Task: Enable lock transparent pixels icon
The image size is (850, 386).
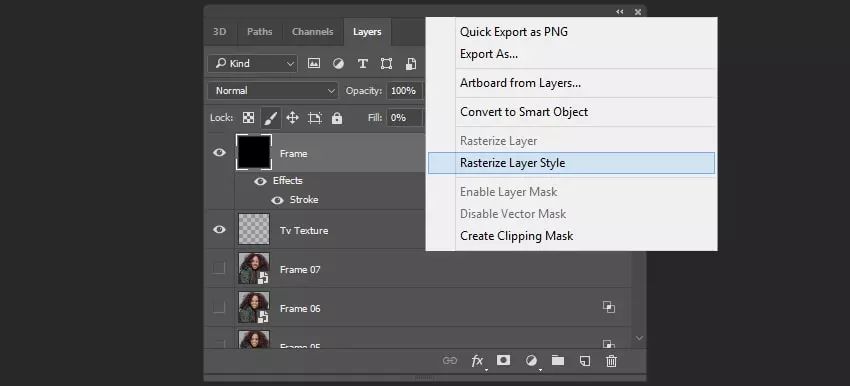Action: [x=248, y=118]
